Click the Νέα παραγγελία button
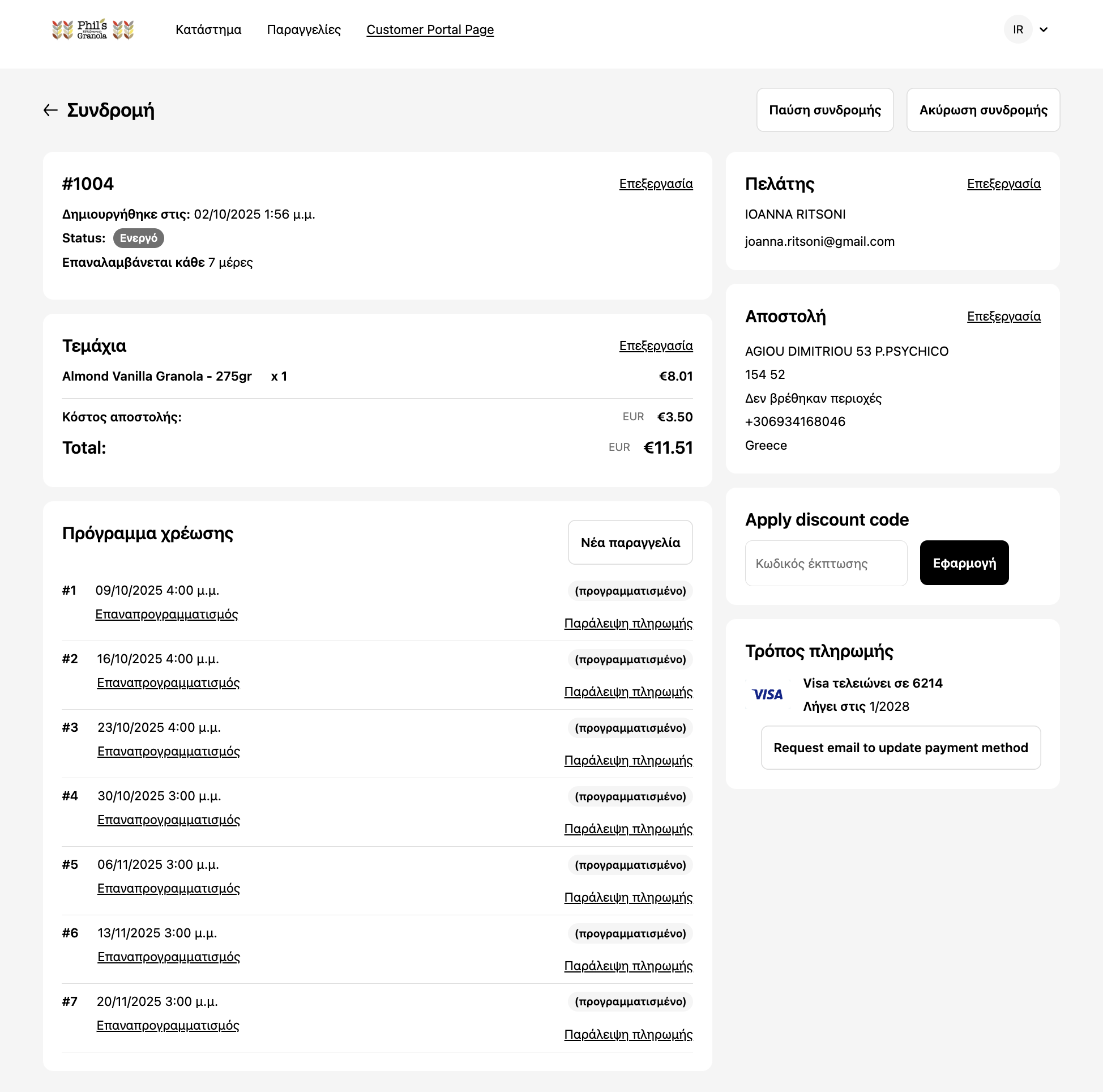The height and width of the screenshot is (1092, 1103). (630, 543)
